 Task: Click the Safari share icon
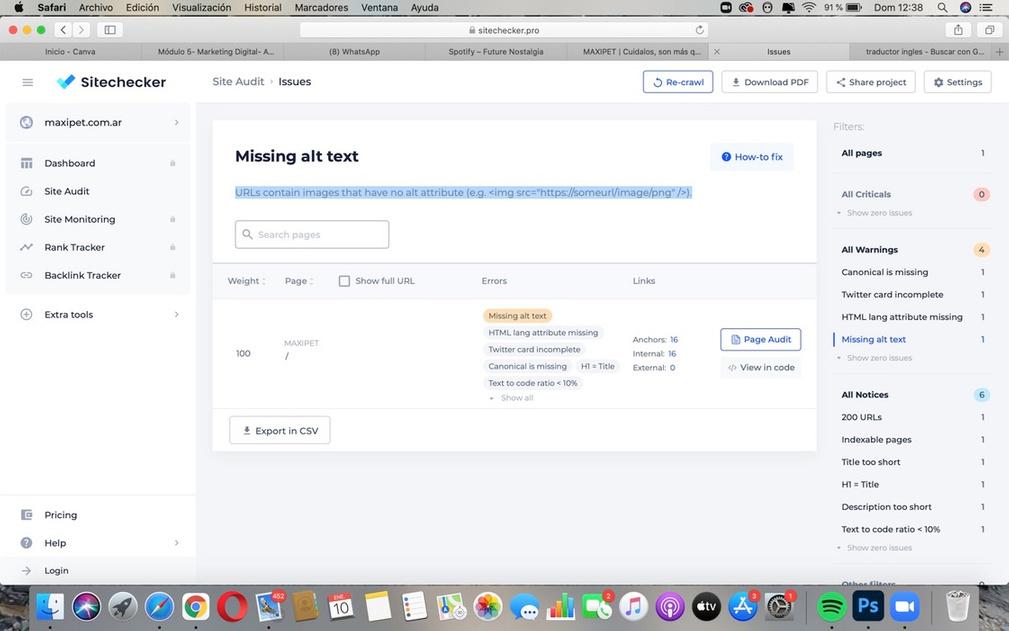[958, 30]
